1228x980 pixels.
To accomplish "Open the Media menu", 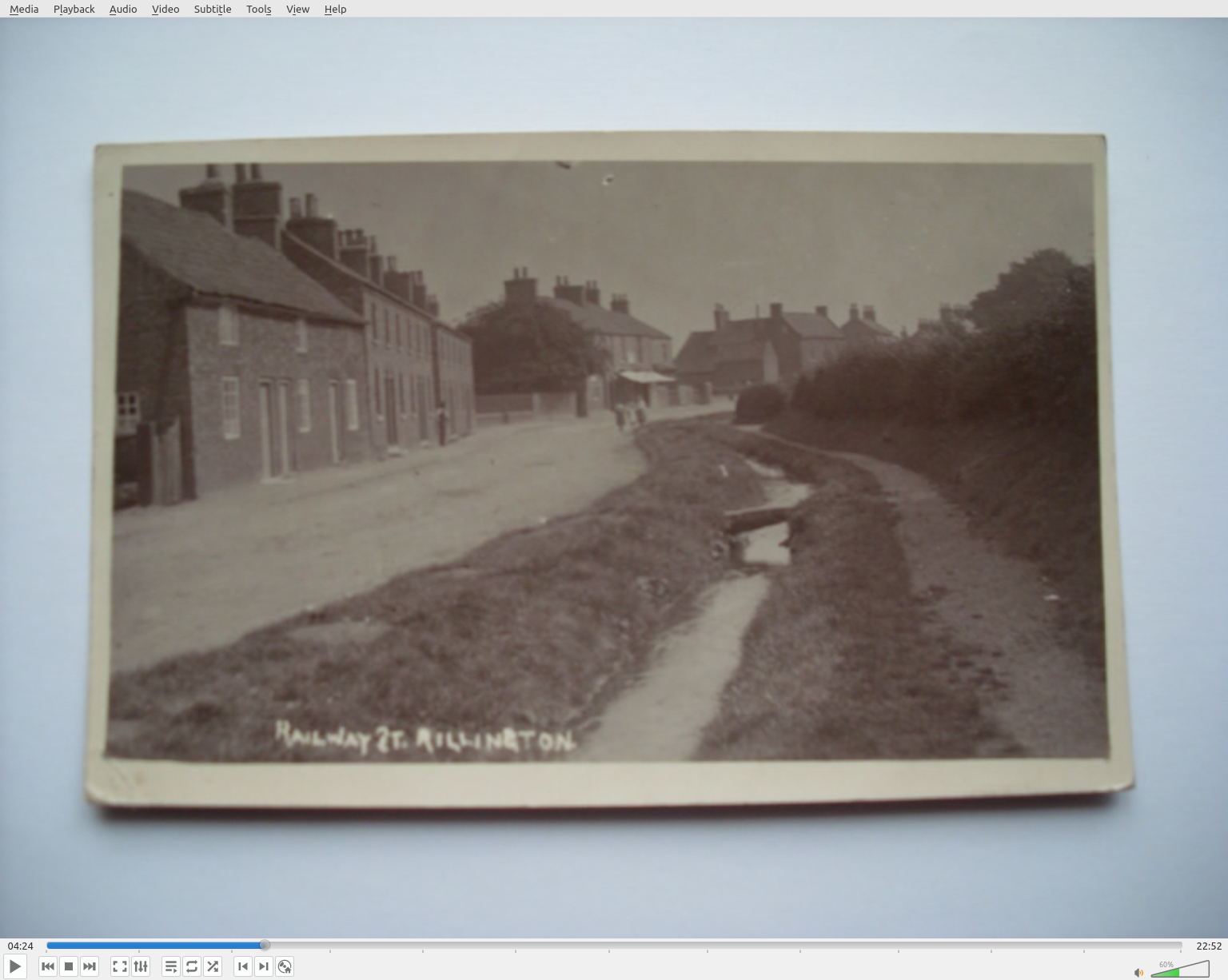I will [24, 9].
